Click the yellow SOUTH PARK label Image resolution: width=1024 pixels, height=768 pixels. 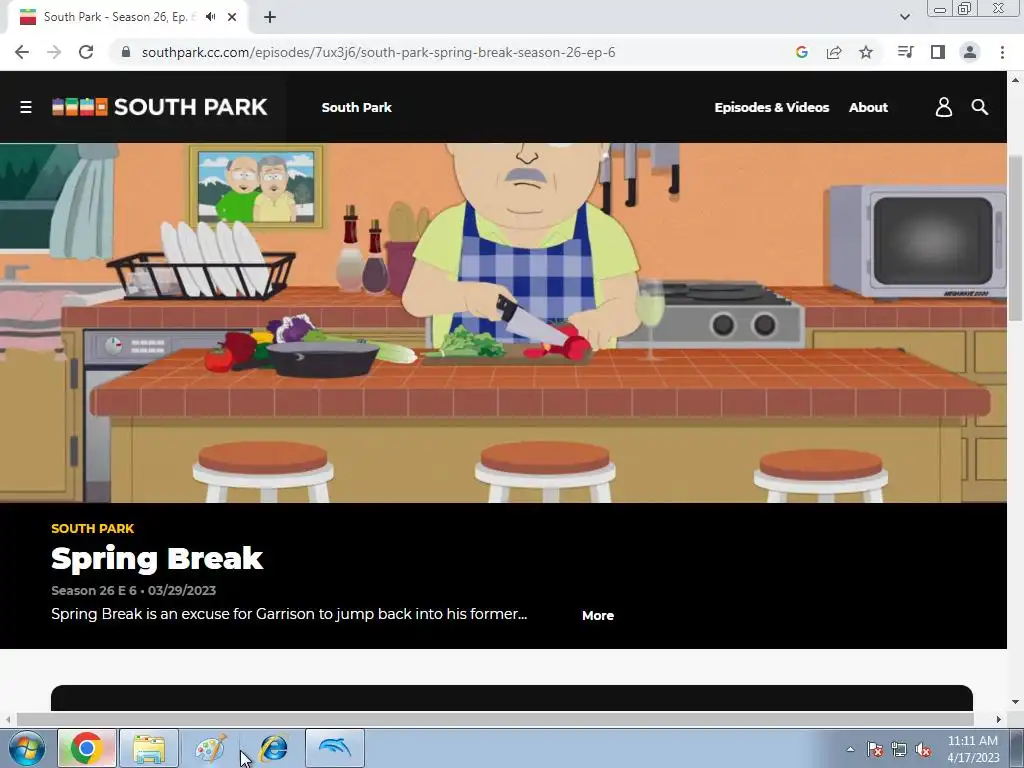[92, 528]
